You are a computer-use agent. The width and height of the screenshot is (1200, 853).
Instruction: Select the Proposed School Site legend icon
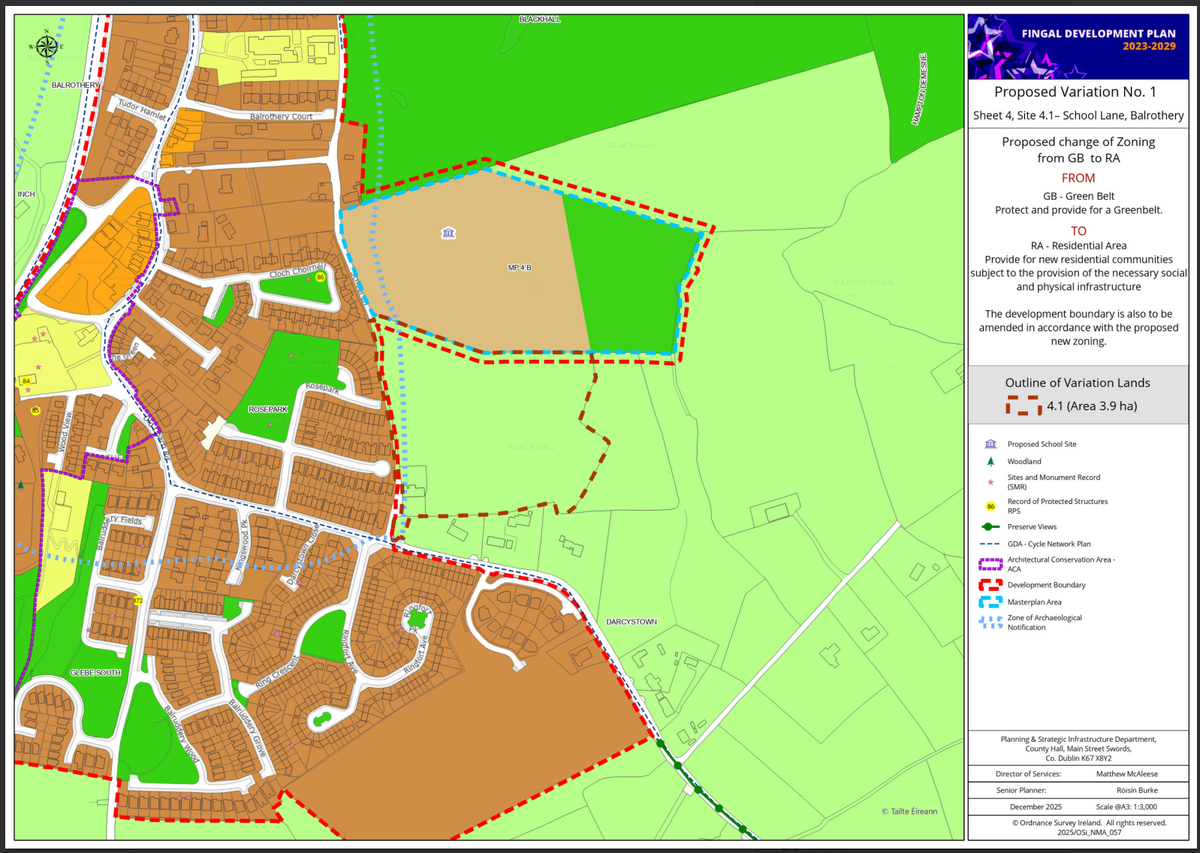click(x=990, y=443)
